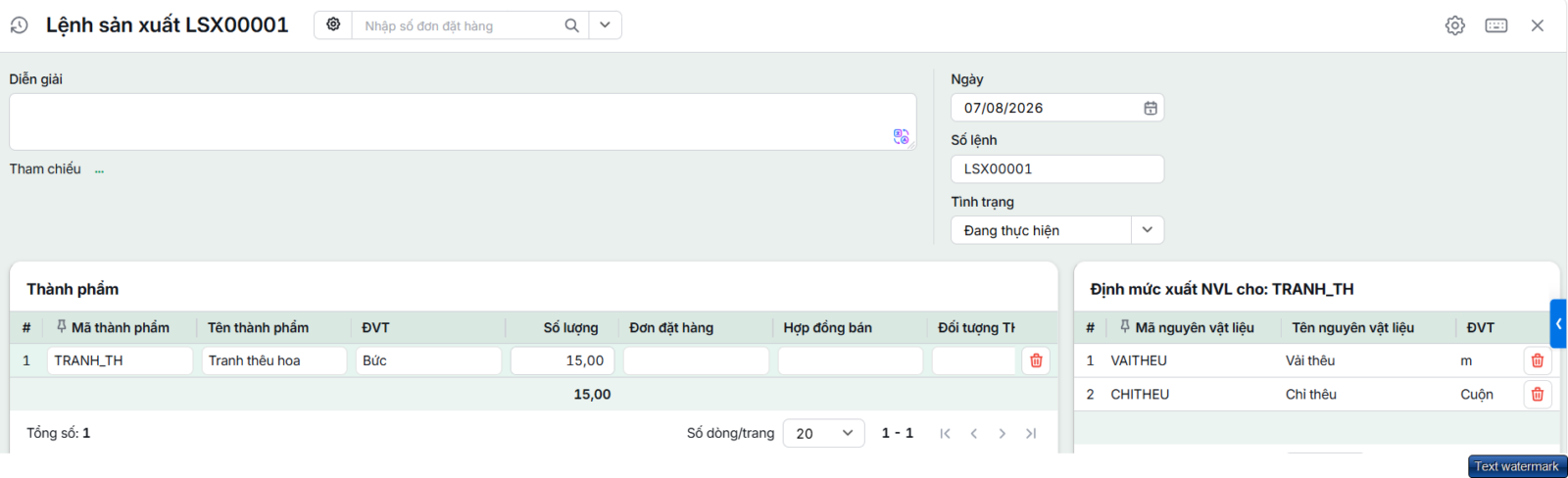This screenshot has height=478, width=1568.
Task: Click the pin icon on Mã nguyên vật liệu
Action: (1125, 326)
